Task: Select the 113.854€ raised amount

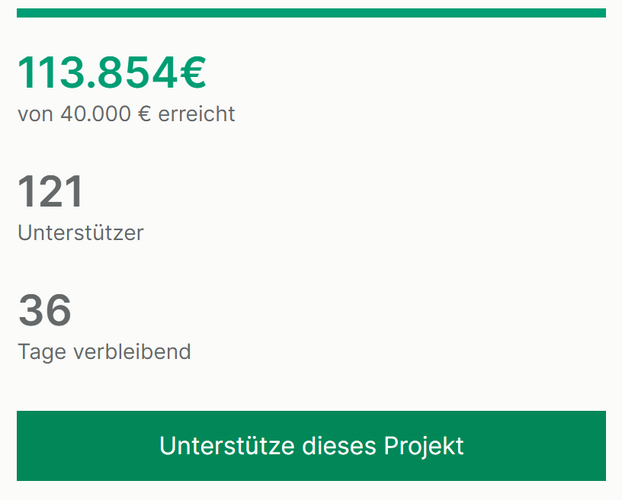Action: [x=112, y=73]
